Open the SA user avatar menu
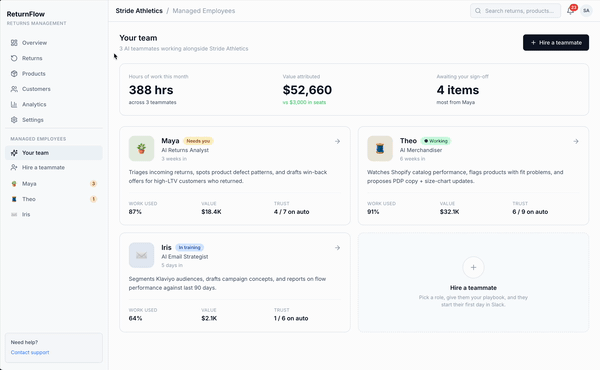 (586, 11)
